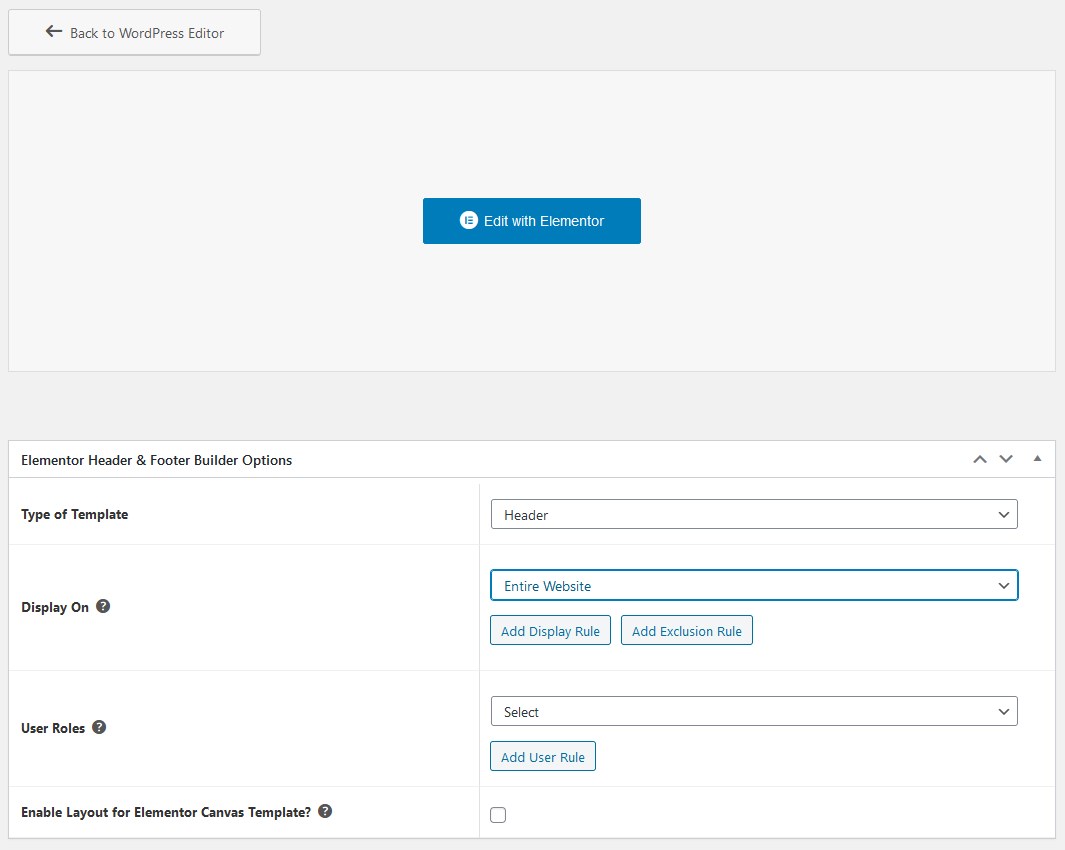The height and width of the screenshot is (850, 1065).
Task: Click help icon for Elementor Canvas Template option
Action: 325,811
